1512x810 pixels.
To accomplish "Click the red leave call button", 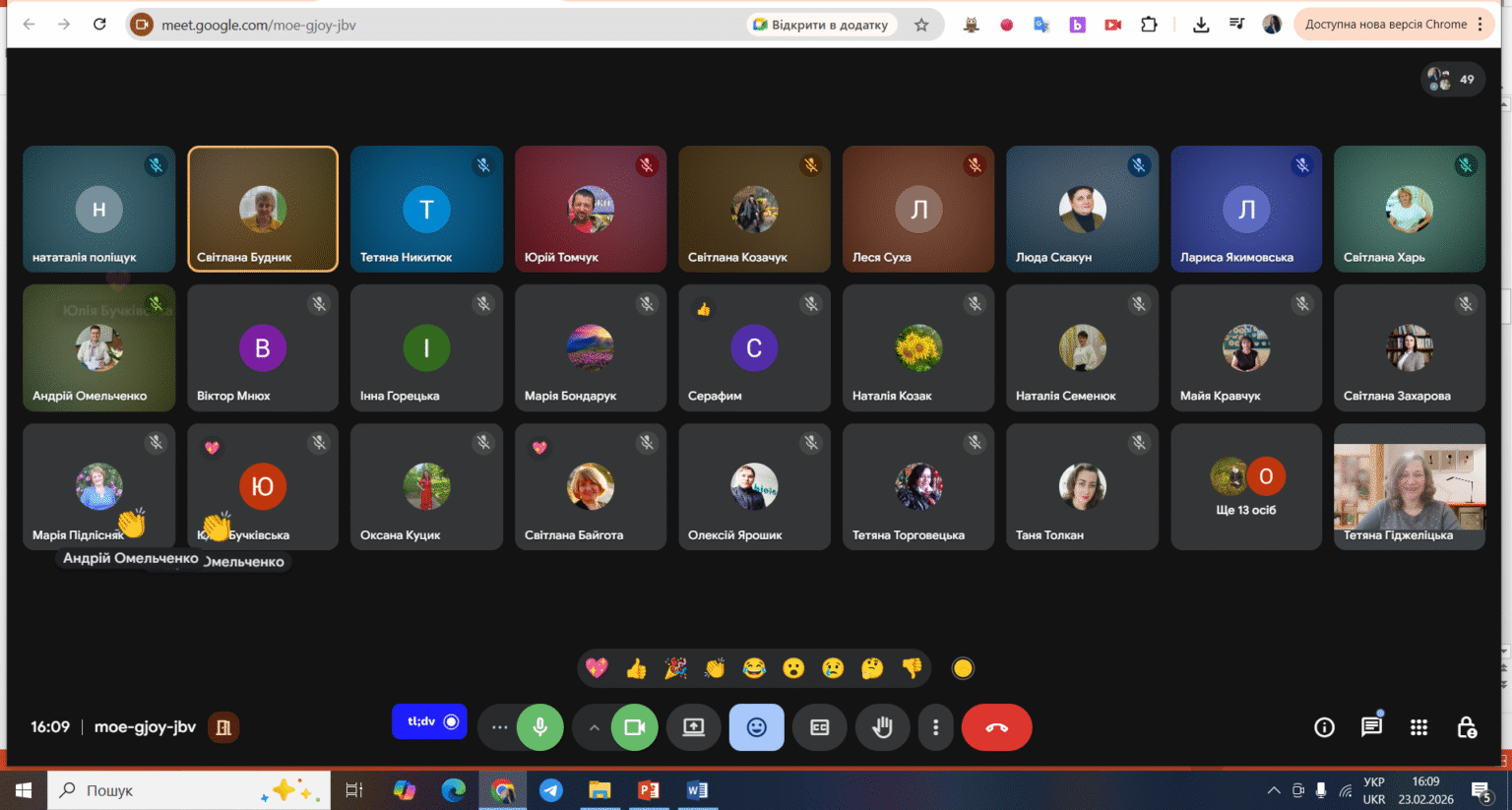I will (x=996, y=727).
